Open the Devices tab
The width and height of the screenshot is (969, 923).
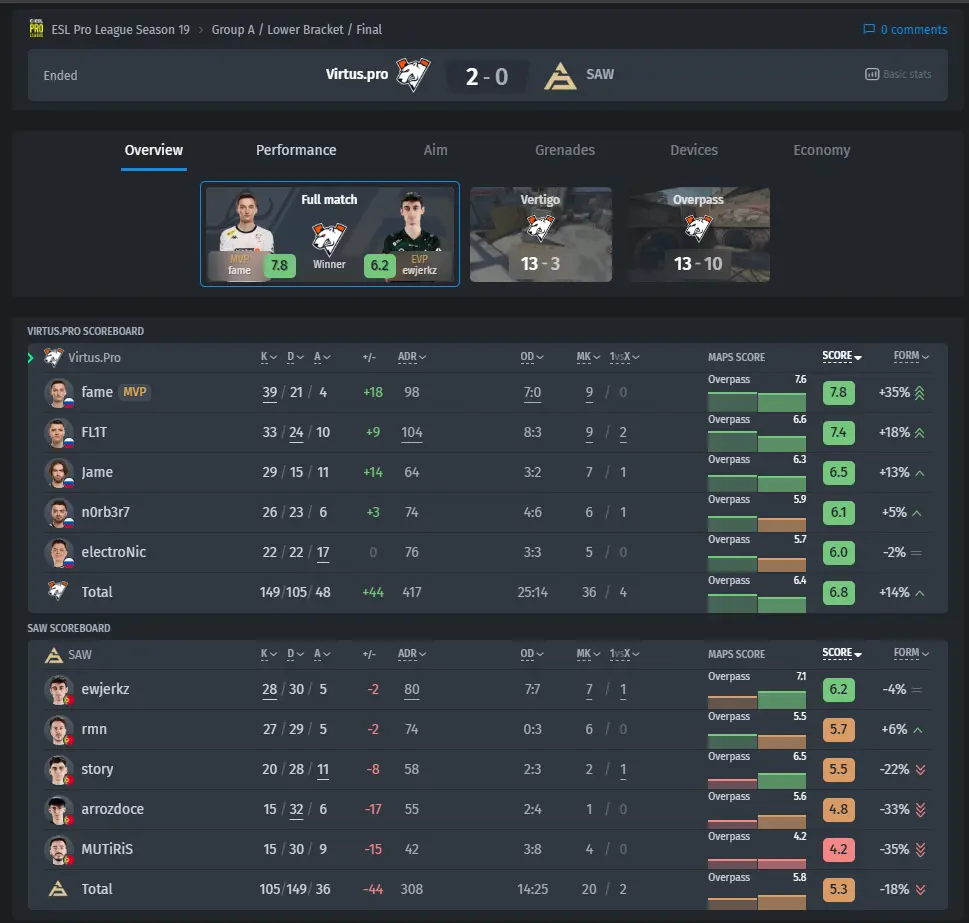tap(694, 151)
